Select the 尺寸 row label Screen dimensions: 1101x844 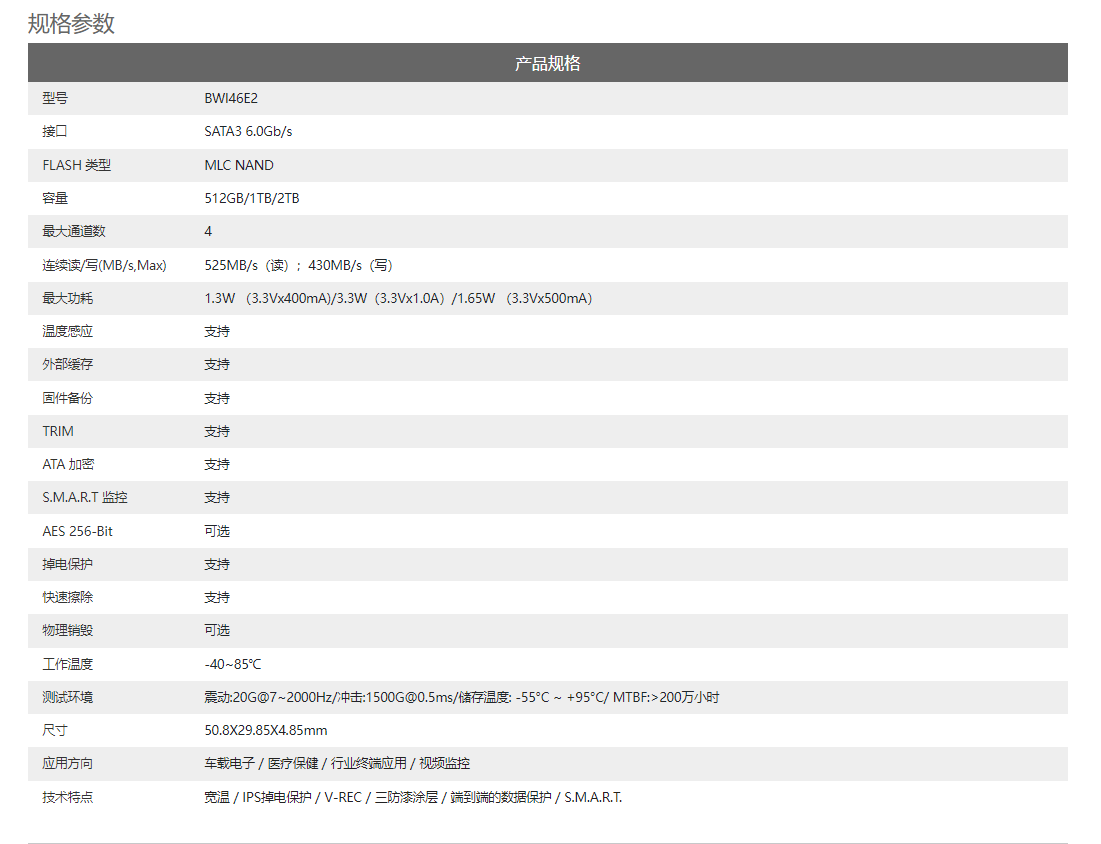(x=55, y=730)
